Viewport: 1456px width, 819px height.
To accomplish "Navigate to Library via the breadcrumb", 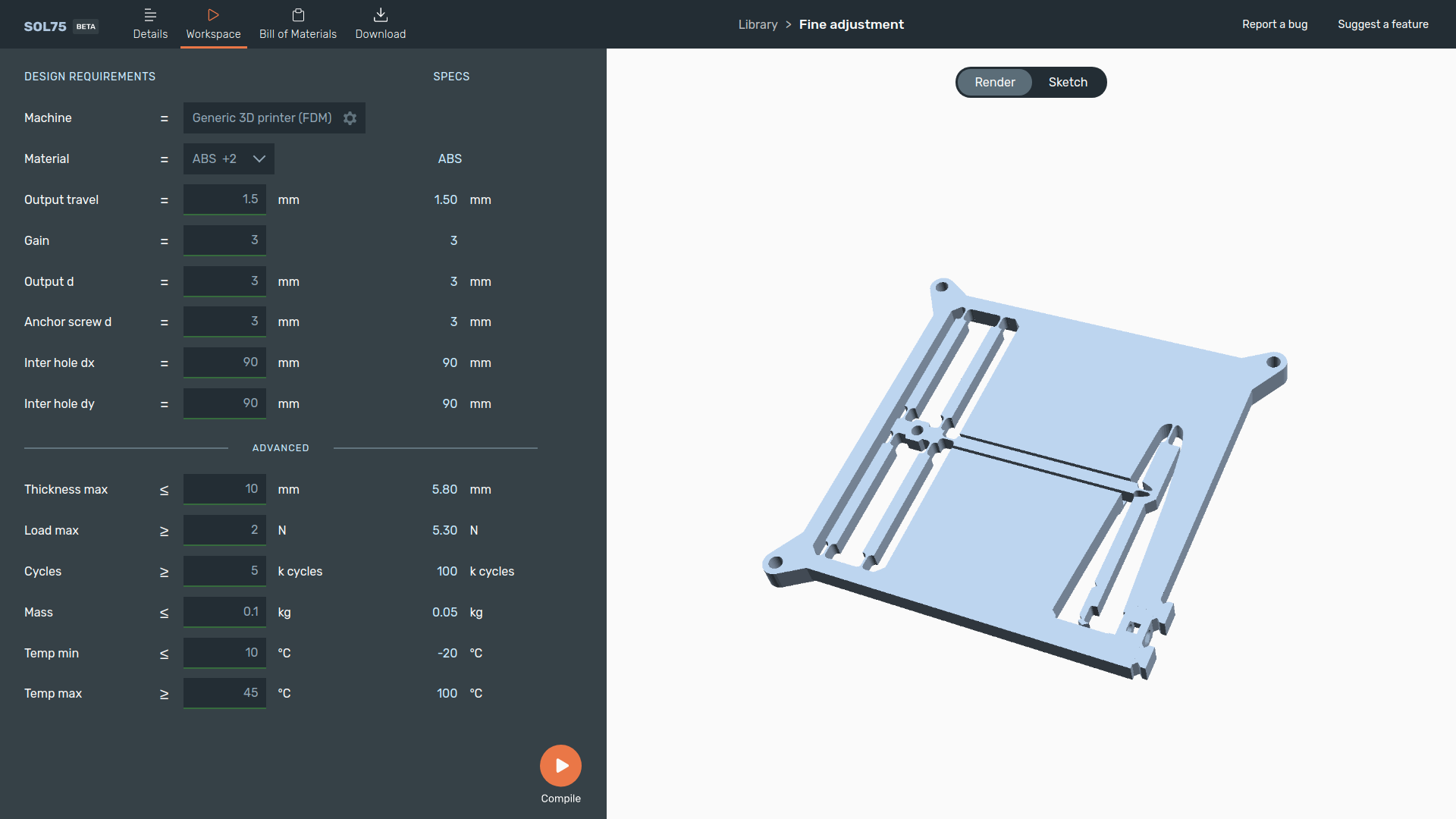I will coord(758,24).
